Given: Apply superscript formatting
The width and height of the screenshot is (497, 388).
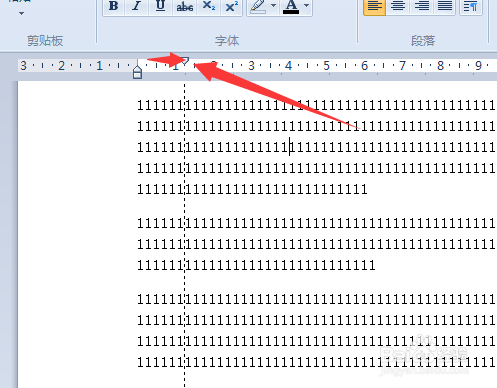Looking at the screenshot, I should pos(231,6).
